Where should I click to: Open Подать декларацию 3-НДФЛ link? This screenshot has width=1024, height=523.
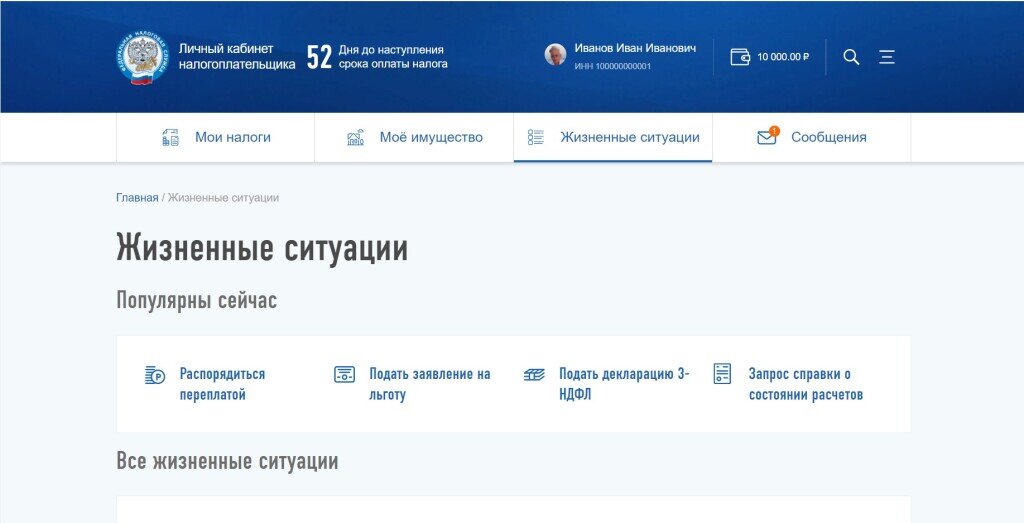624,385
